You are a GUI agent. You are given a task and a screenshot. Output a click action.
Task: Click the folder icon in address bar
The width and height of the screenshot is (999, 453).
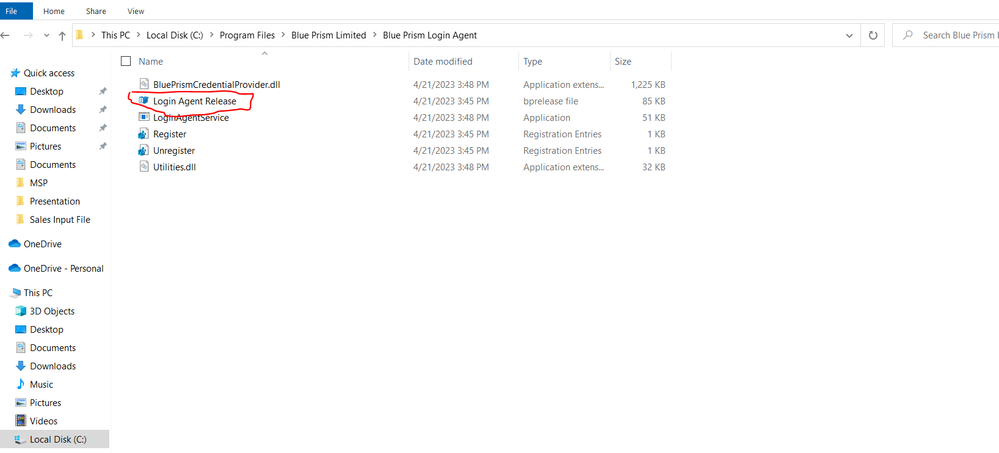click(x=80, y=35)
